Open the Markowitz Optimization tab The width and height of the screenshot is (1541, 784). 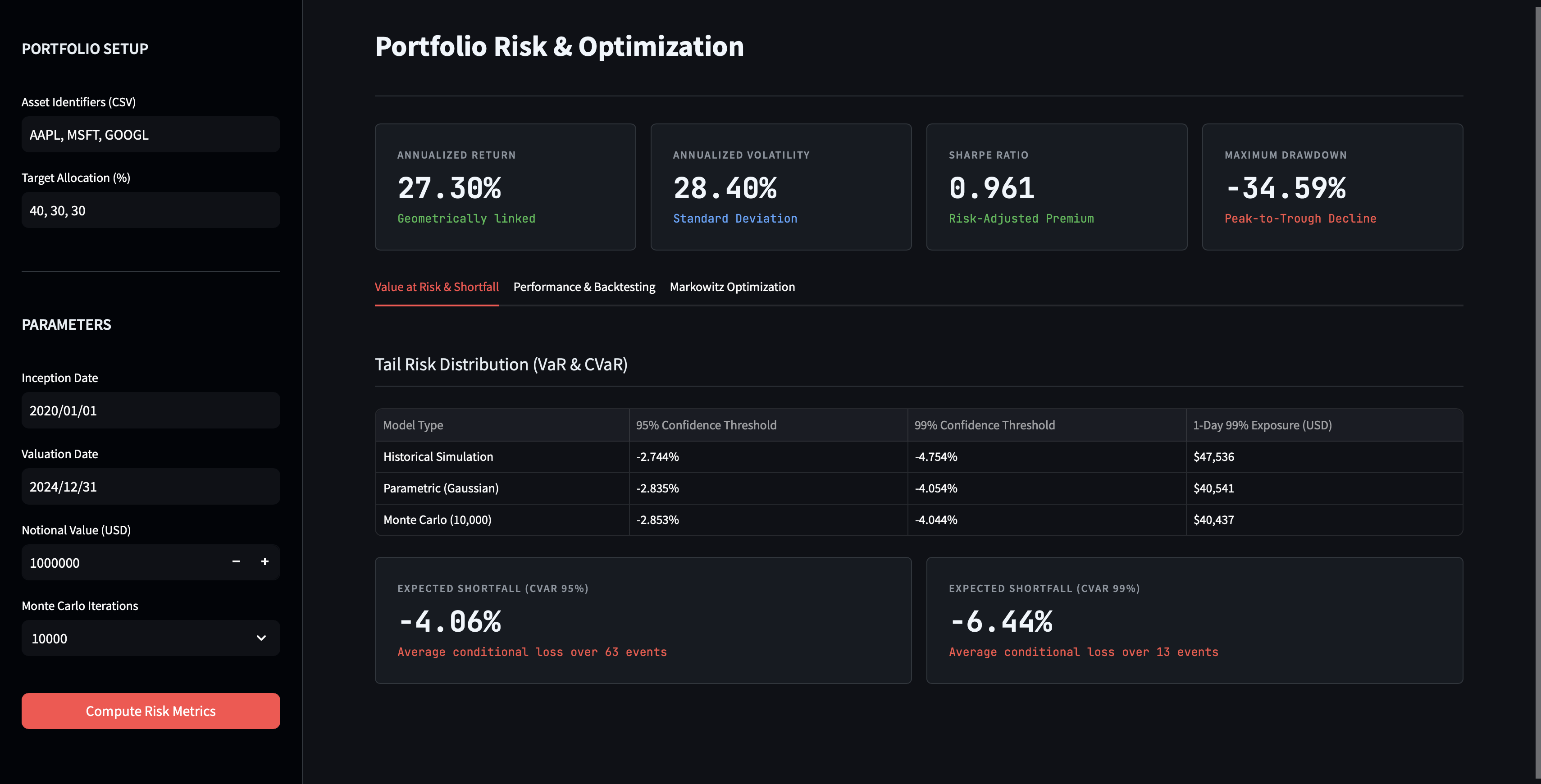click(732, 287)
